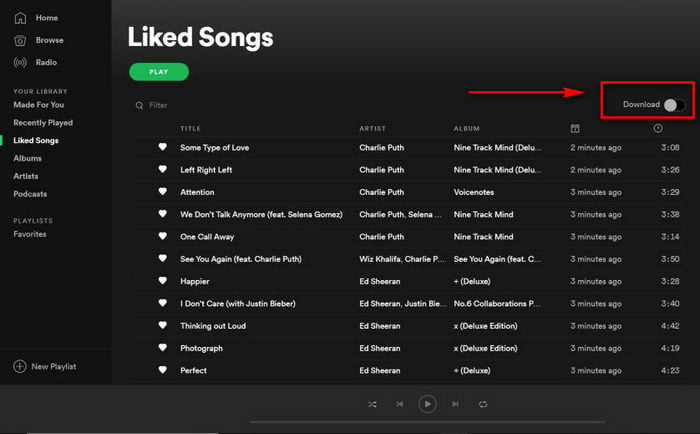Click the Radio broadcast icon
700x434 pixels.
click(20, 63)
